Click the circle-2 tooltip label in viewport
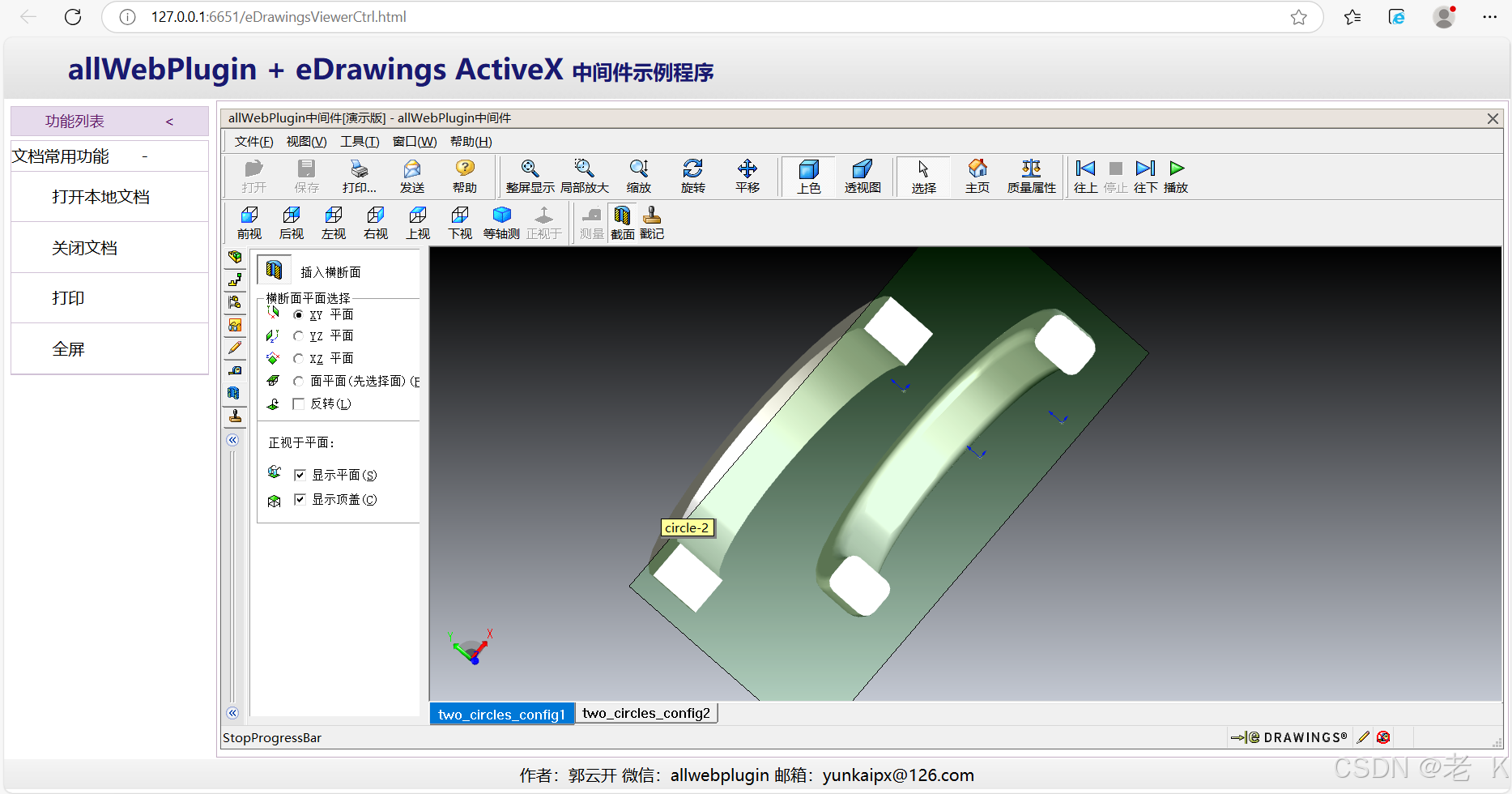This screenshot has height=794, width=1512. (x=687, y=527)
